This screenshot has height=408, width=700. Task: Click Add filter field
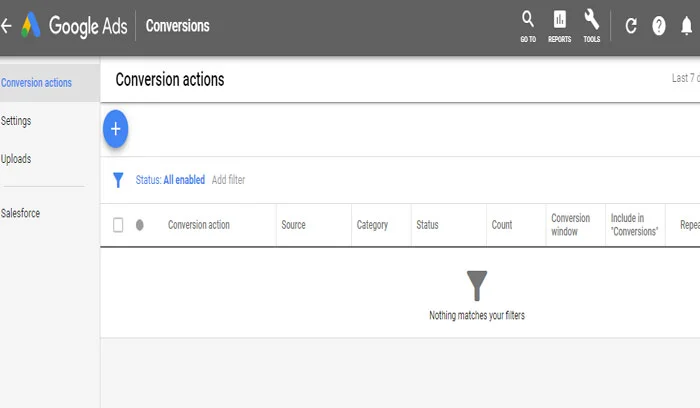pos(228,180)
